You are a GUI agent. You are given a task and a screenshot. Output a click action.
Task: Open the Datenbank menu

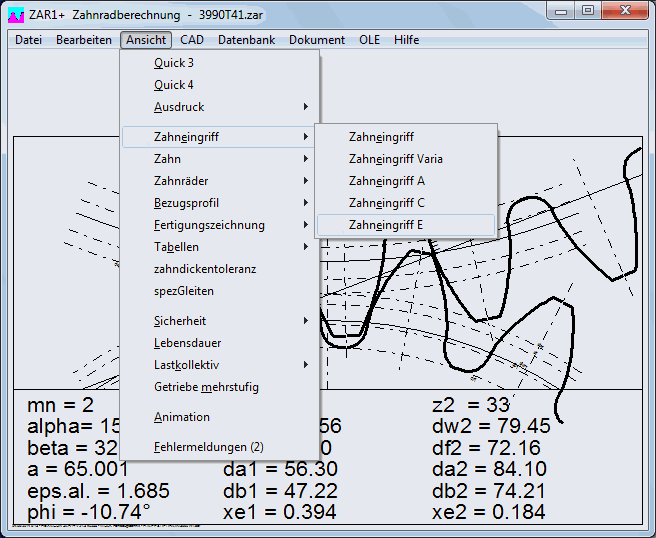coord(248,40)
